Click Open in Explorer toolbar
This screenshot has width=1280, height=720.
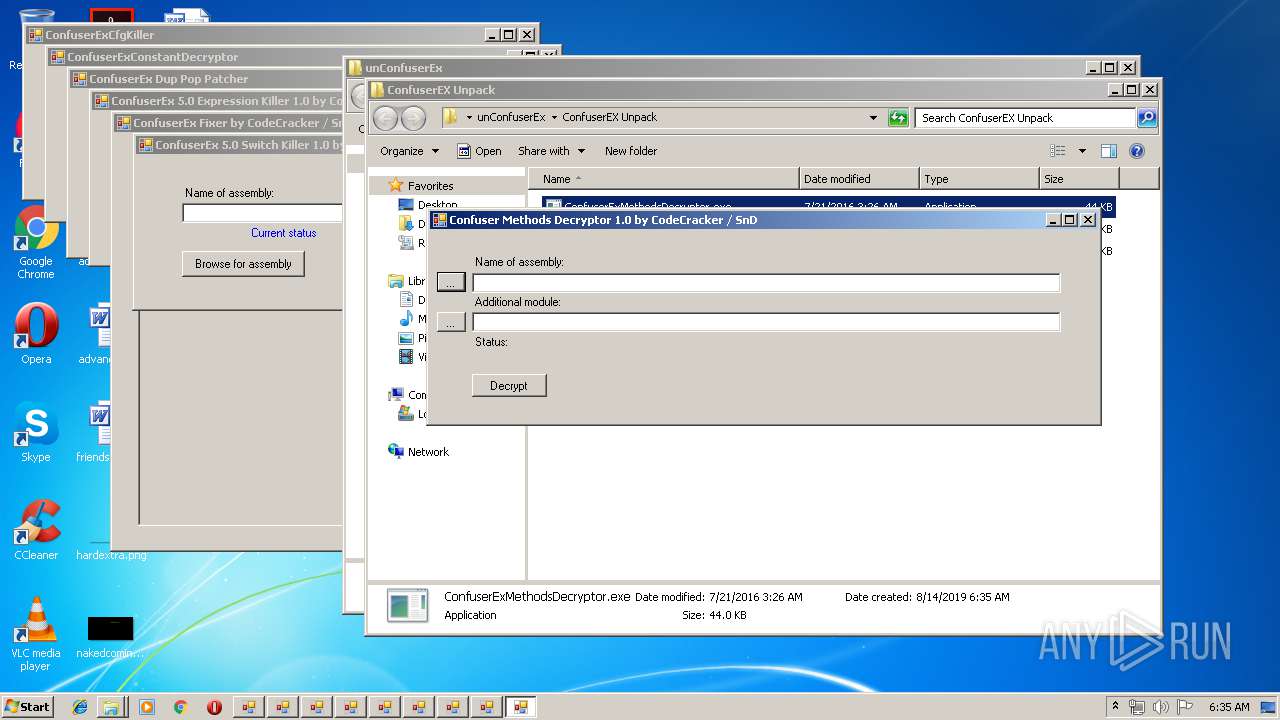(x=479, y=151)
